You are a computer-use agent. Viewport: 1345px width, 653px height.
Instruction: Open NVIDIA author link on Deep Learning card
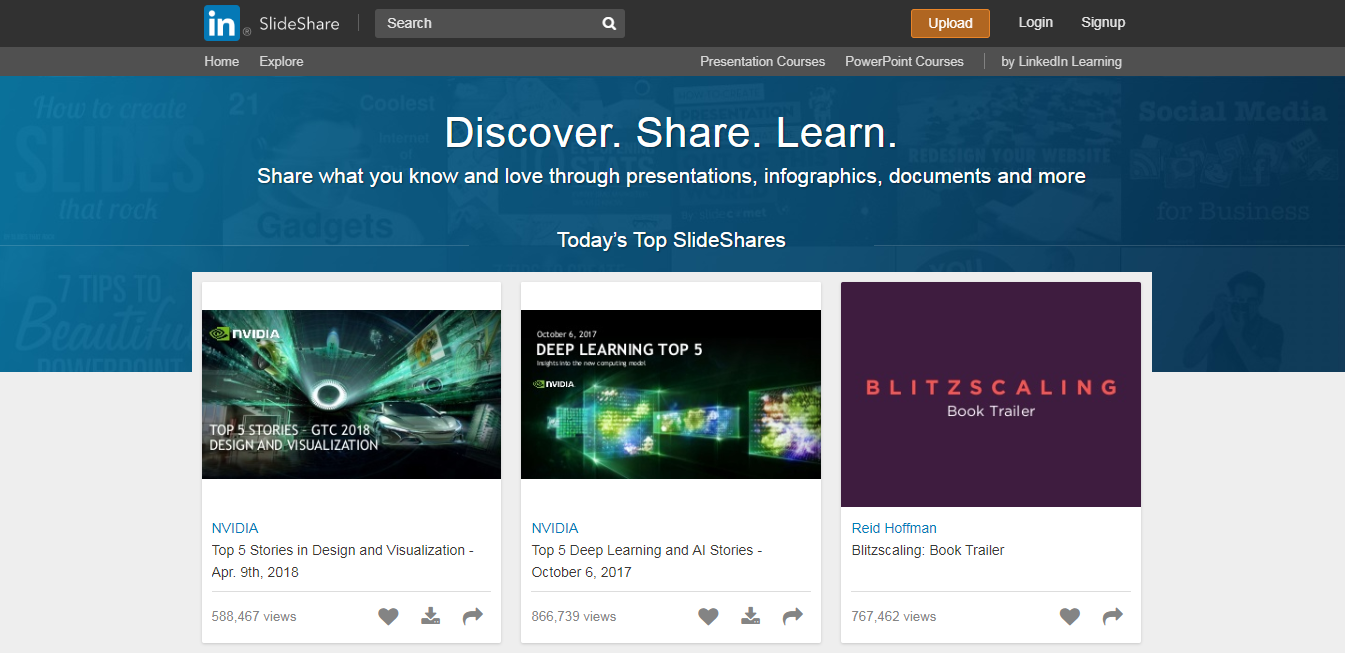click(555, 528)
